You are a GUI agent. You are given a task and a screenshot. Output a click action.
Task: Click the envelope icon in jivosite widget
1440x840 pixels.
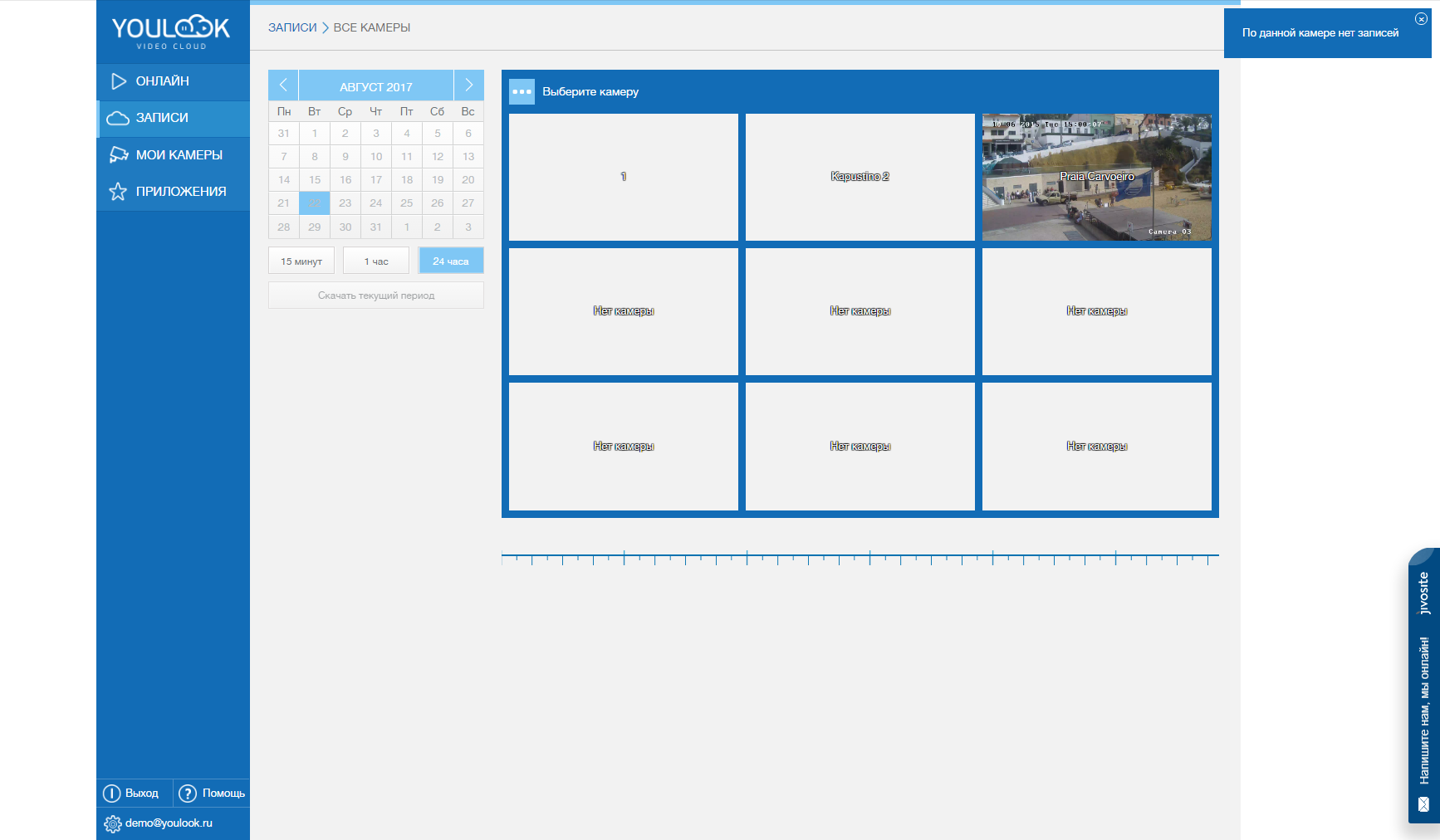[x=1423, y=804]
